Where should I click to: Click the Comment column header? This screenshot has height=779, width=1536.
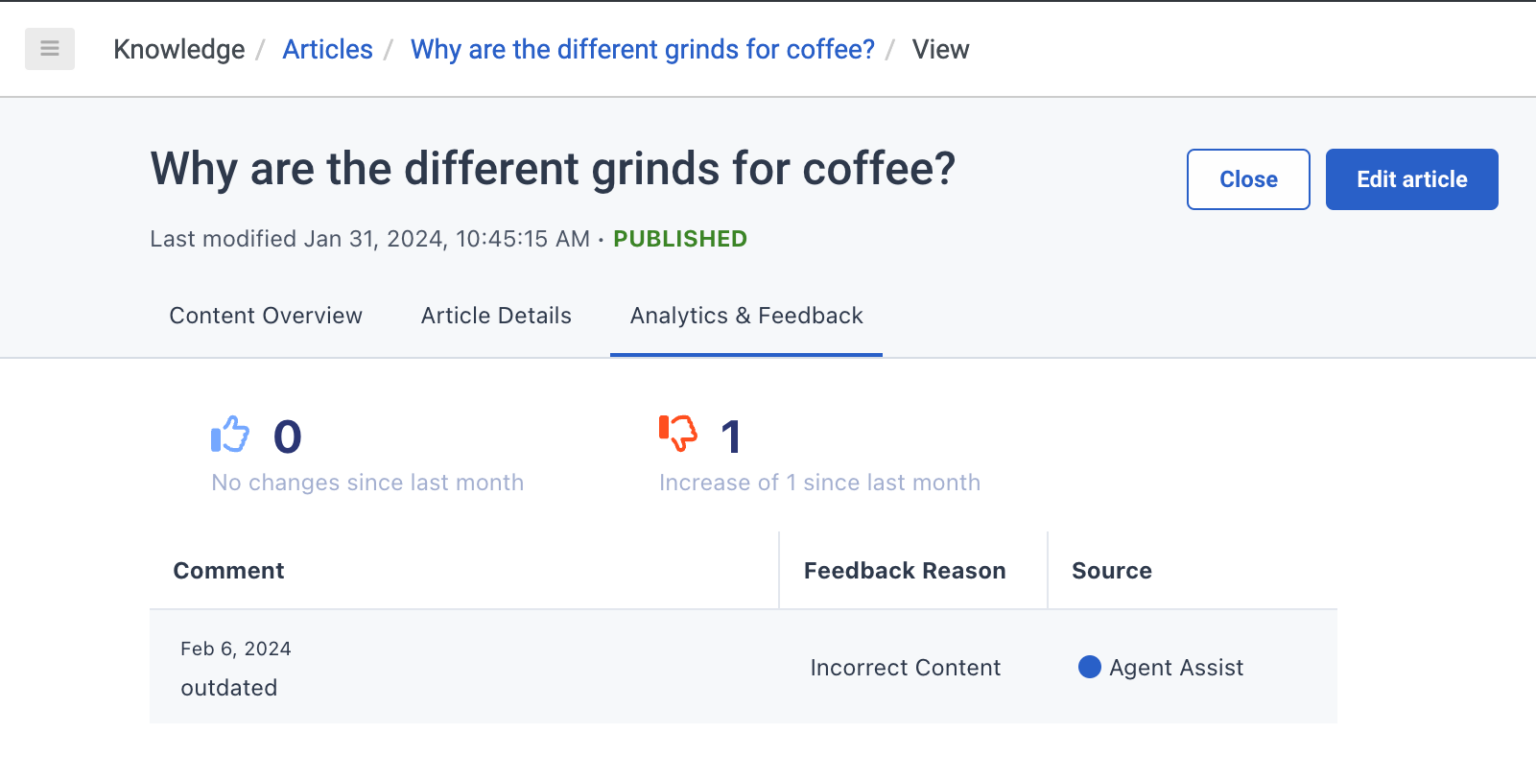pyautogui.click(x=228, y=571)
